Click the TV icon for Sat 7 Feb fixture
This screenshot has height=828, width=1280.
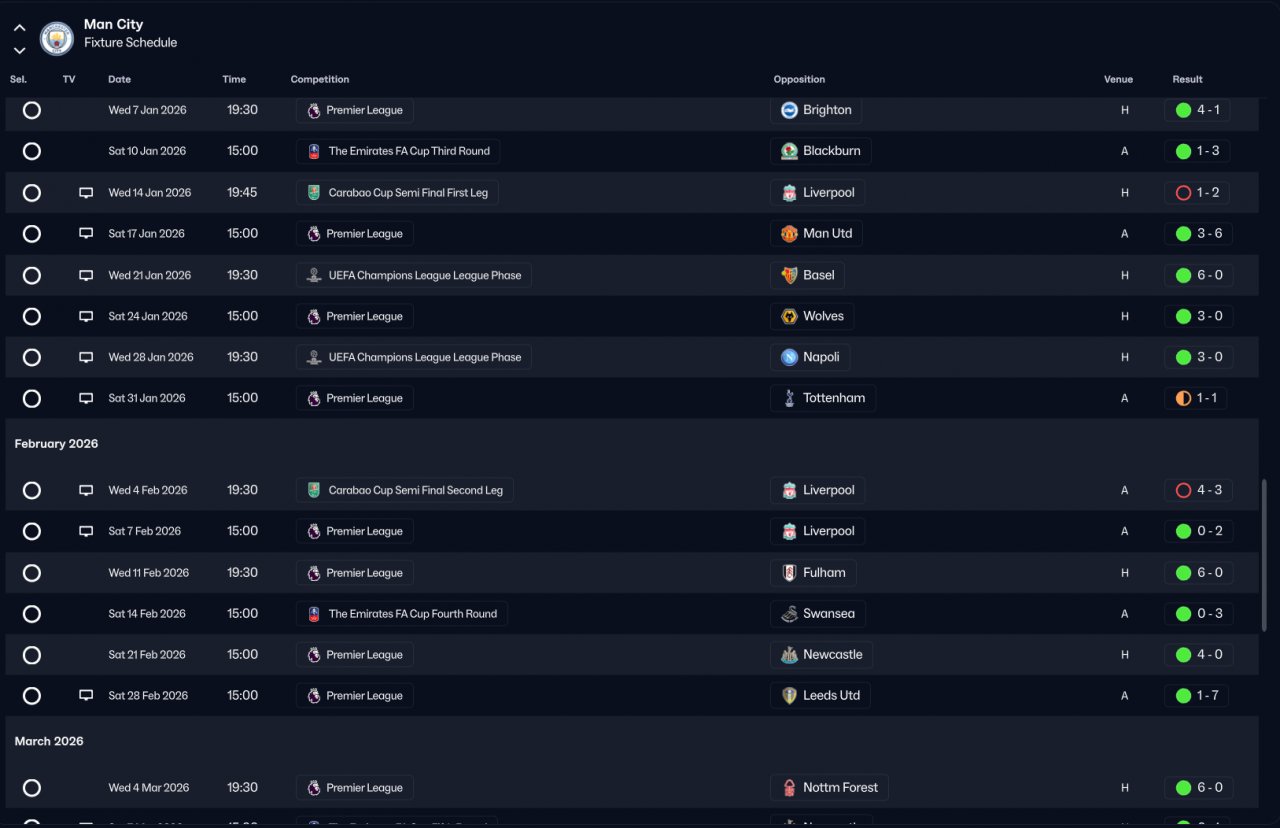point(86,531)
